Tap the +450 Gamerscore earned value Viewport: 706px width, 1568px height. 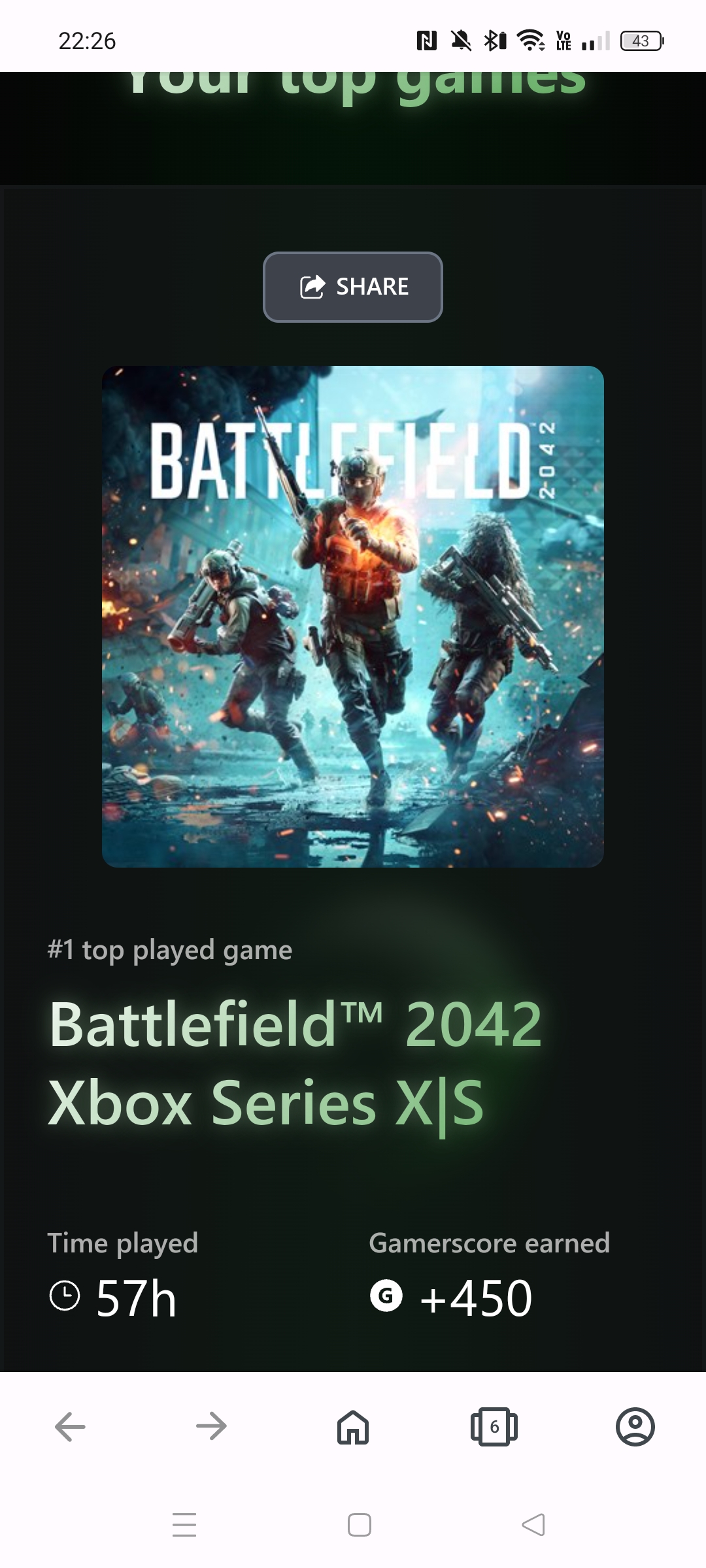point(476,1298)
